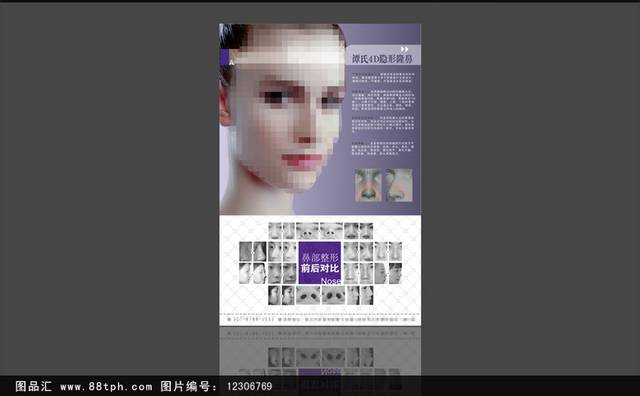
Task: Click the image number 12306769
Action: (x=249, y=387)
